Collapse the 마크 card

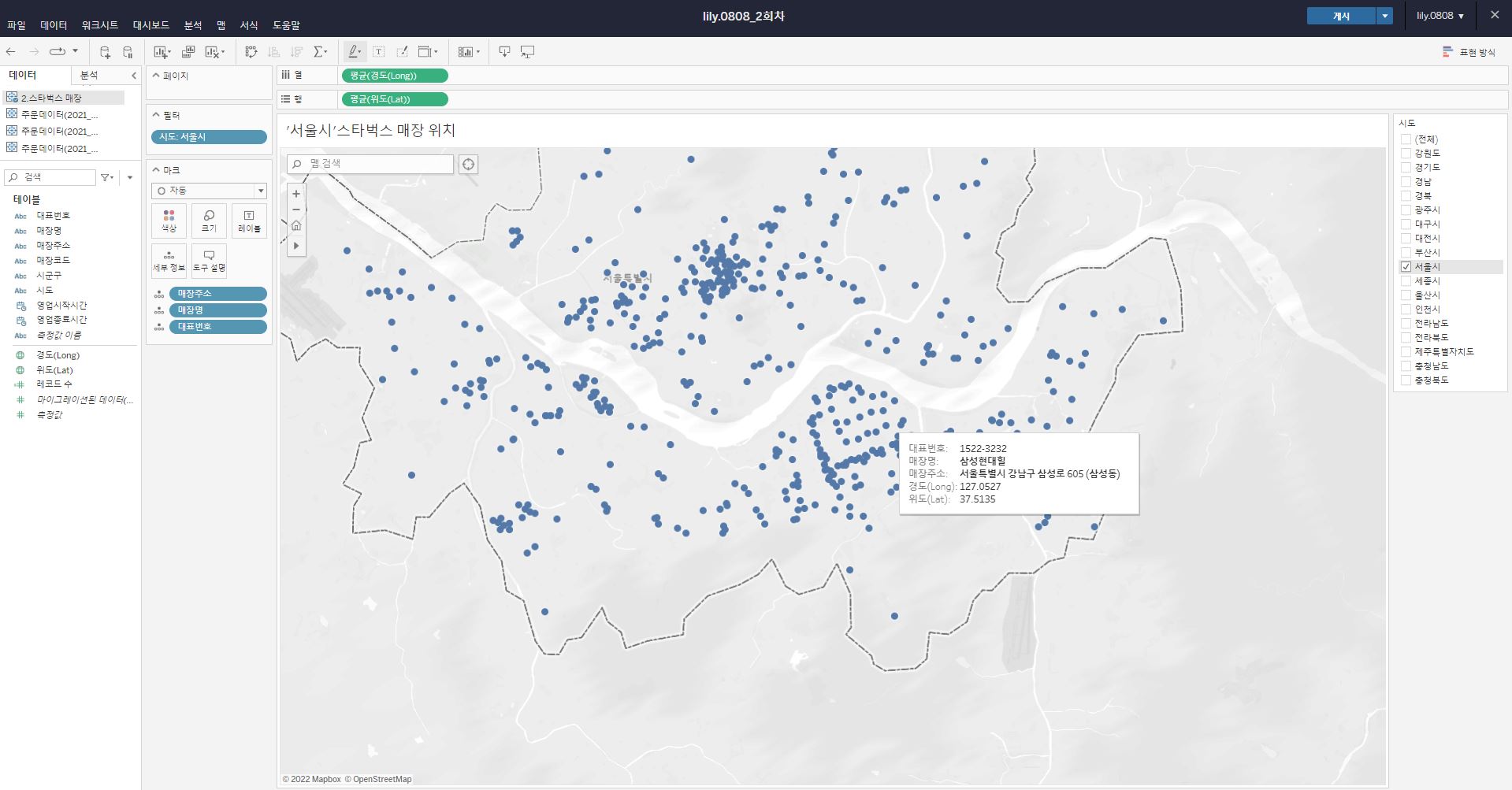point(155,170)
